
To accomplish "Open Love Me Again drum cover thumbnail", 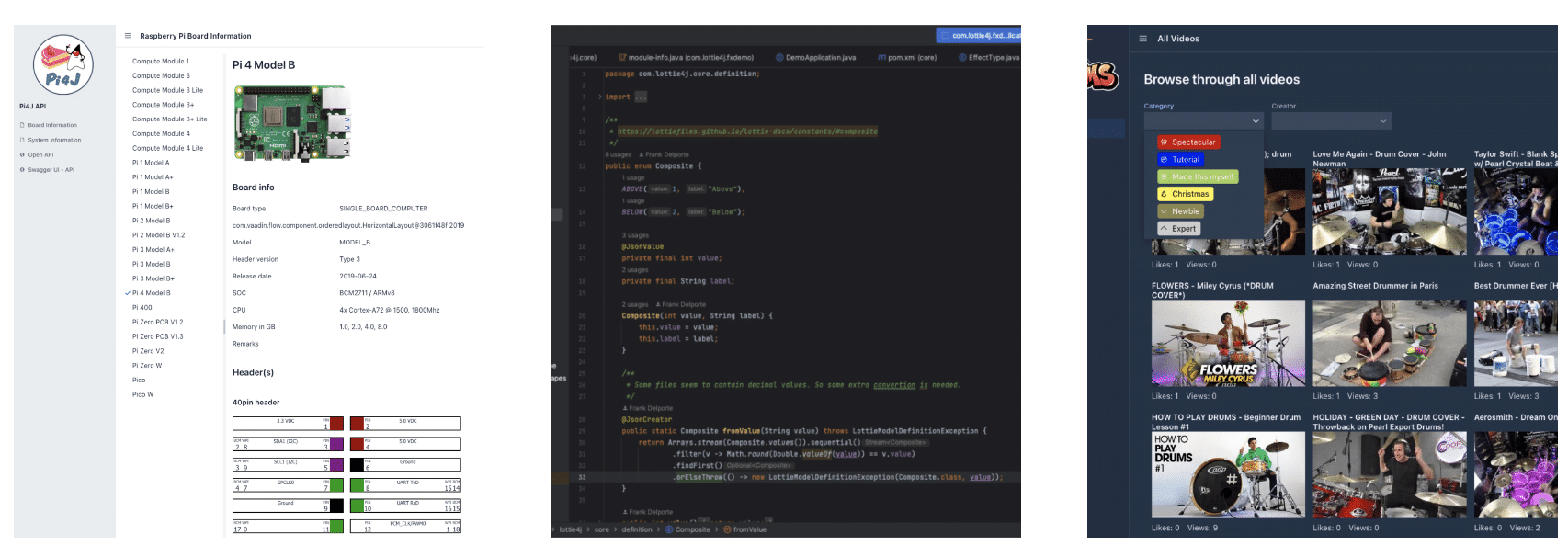I will tap(1390, 211).
